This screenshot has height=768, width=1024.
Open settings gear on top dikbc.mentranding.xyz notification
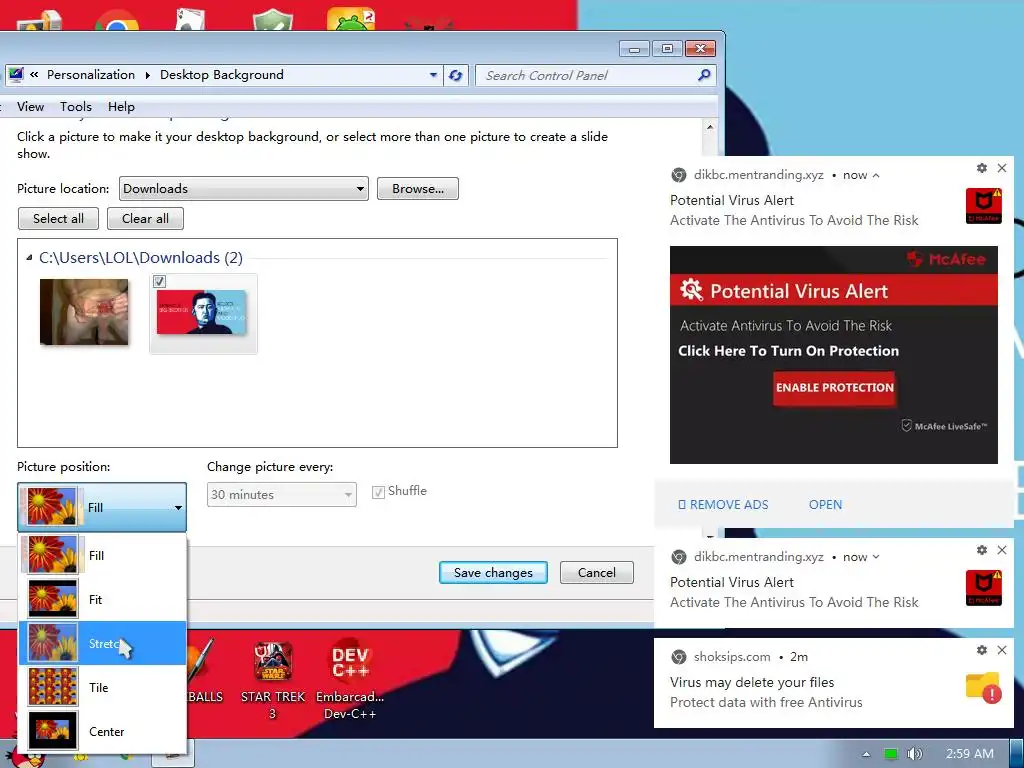pyautogui.click(x=982, y=168)
